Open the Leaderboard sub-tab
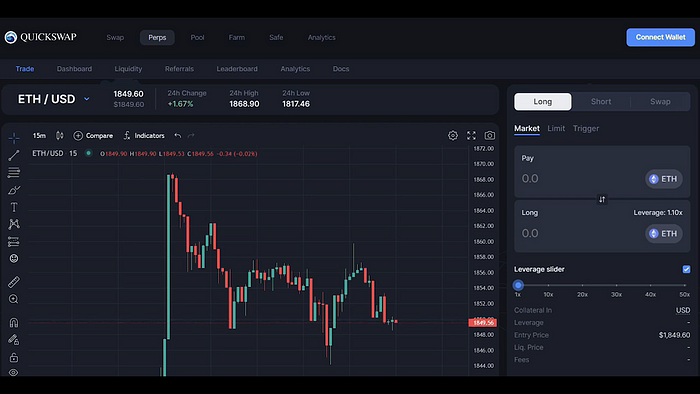The height and width of the screenshot is (394, 700). [x=237, y=69]
